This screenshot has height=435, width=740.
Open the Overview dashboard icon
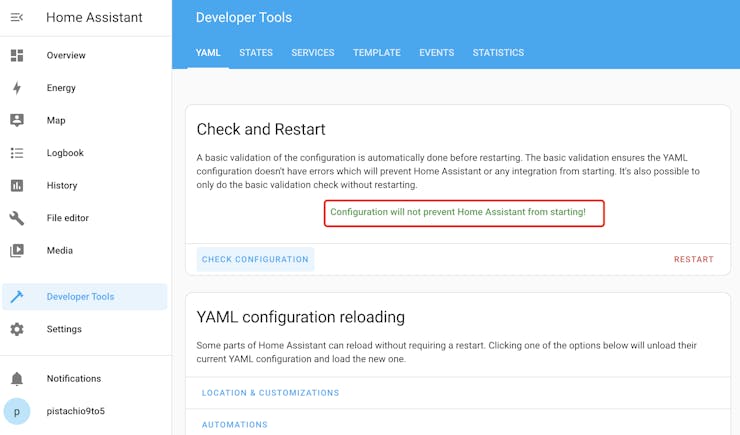(x=17, y=55)
